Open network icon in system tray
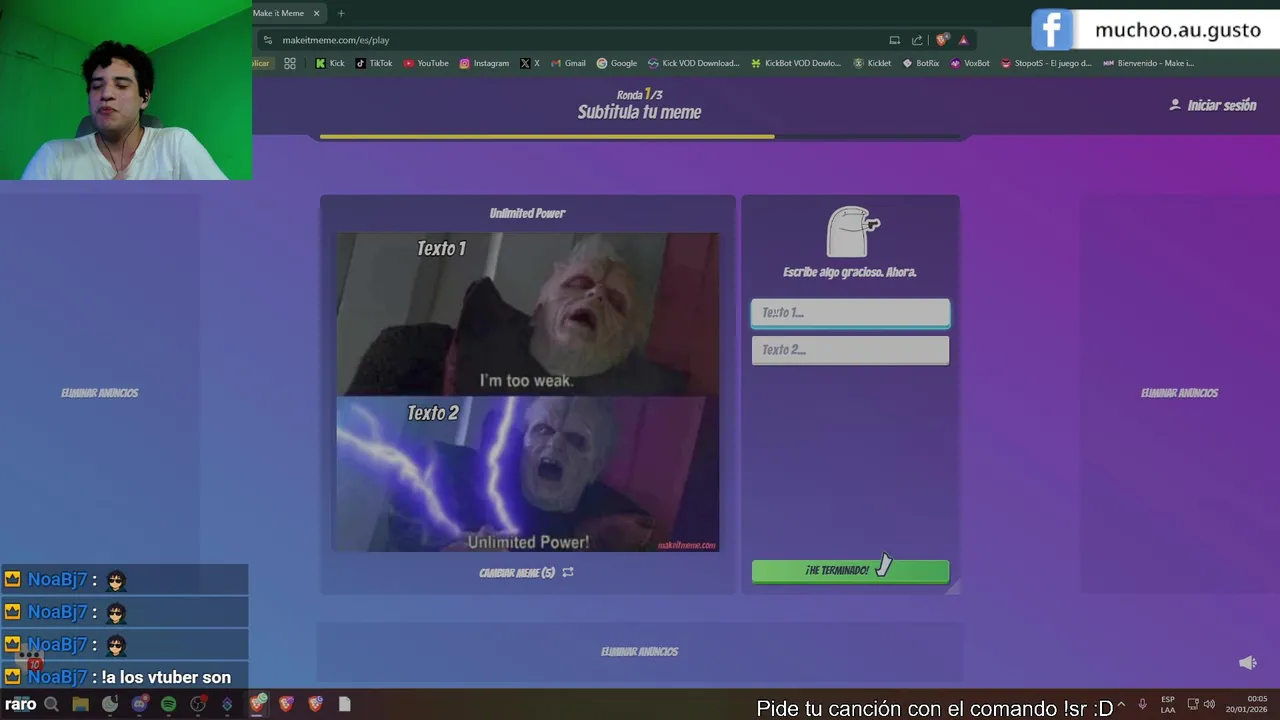1280x720 pixels. pyautogui.click(x=1192, y=704)
